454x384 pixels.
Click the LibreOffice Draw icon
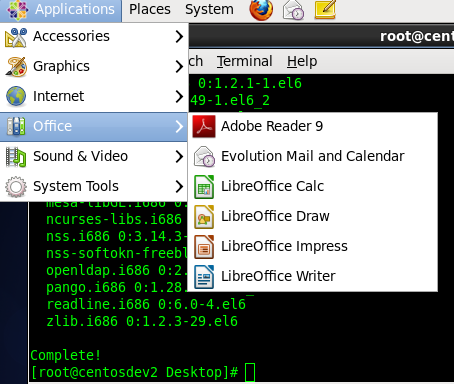tap(204, 217)
